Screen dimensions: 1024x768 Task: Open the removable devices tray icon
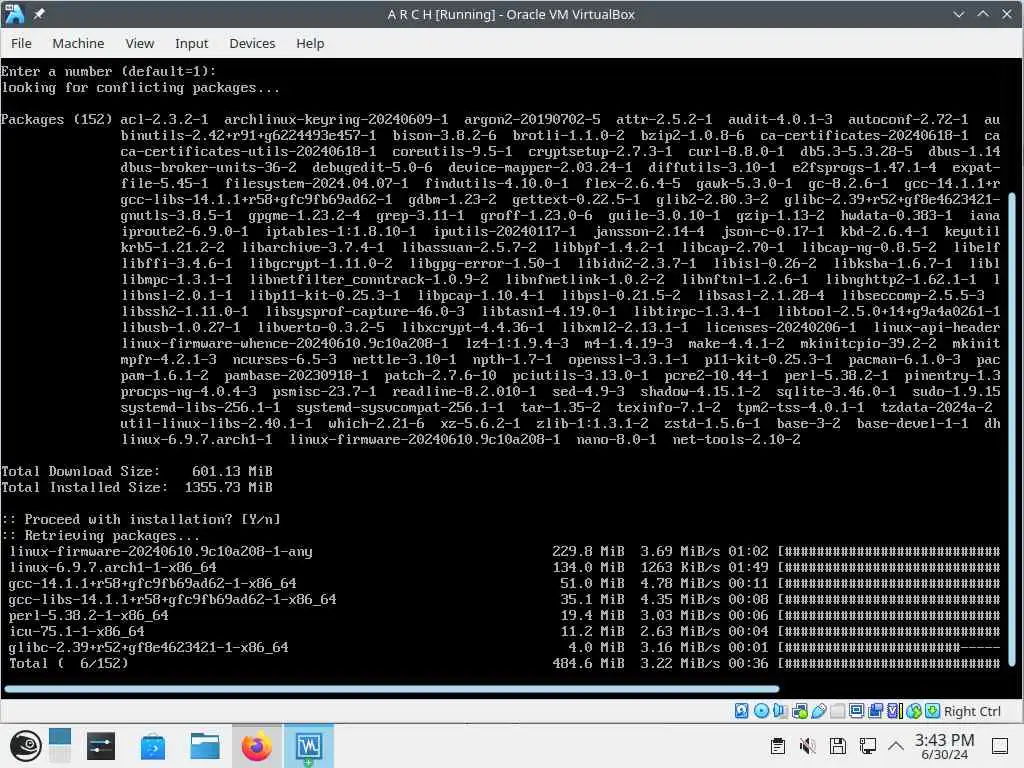[x=838, y=746]
